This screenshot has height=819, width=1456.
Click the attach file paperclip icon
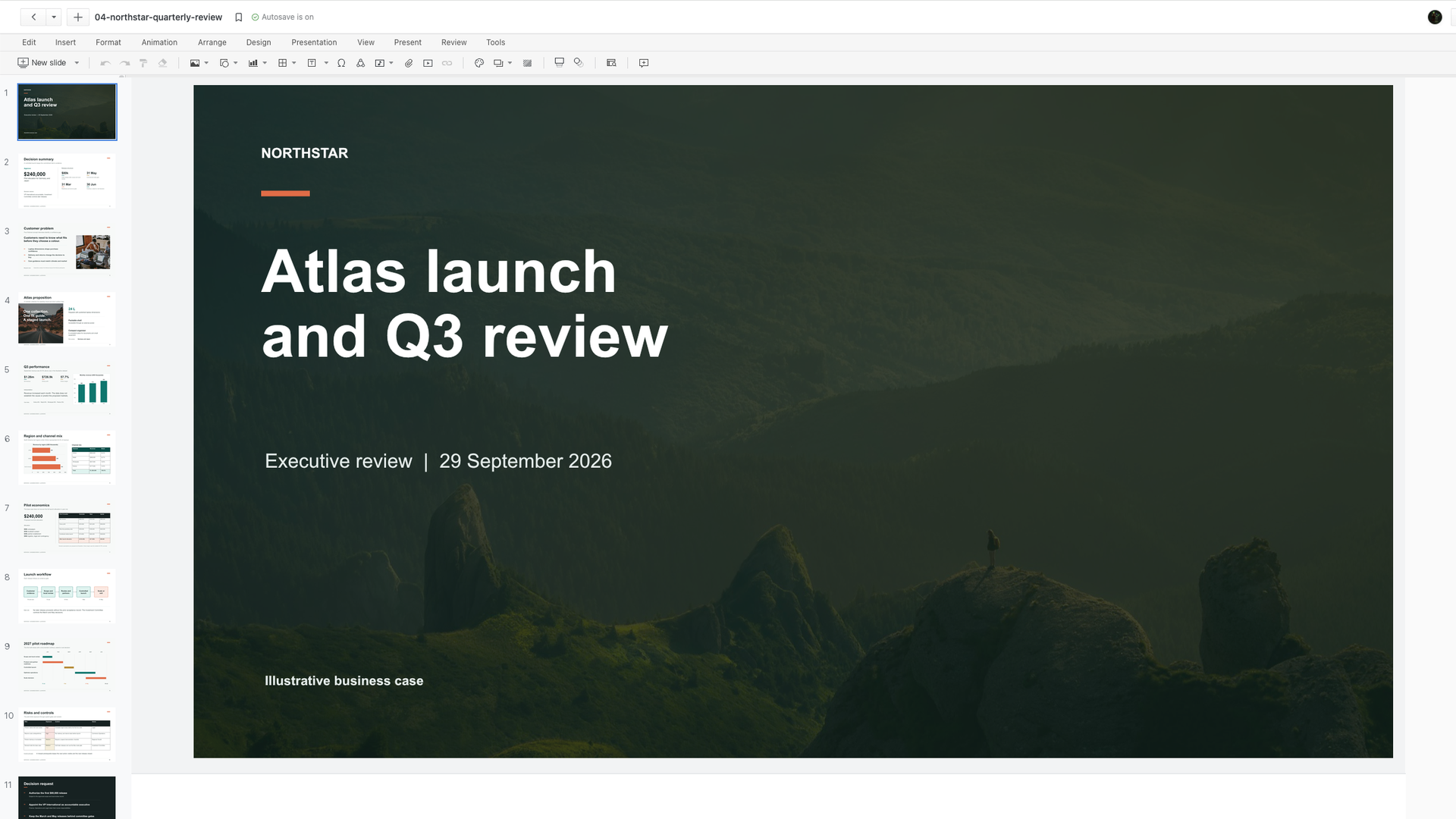[409, 63]
